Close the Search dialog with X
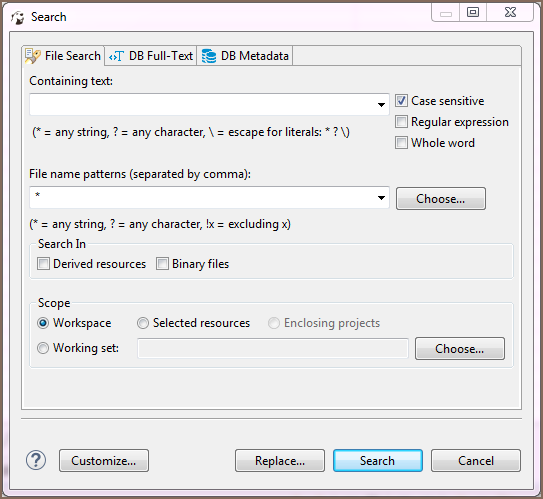543x499 pixels. (510, 12)
